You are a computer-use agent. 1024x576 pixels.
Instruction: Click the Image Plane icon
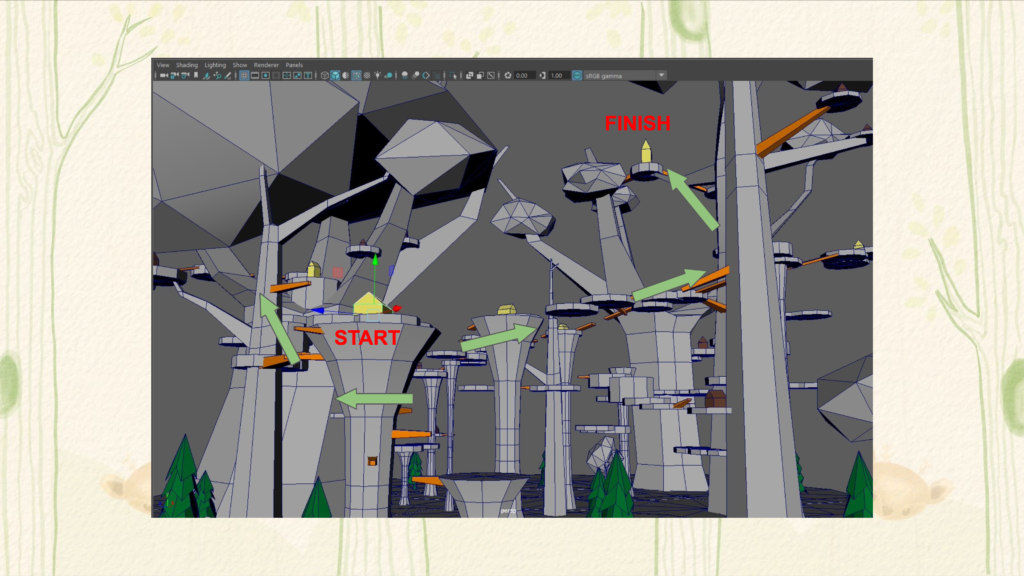pyautogui.click(x=206, y=76)
